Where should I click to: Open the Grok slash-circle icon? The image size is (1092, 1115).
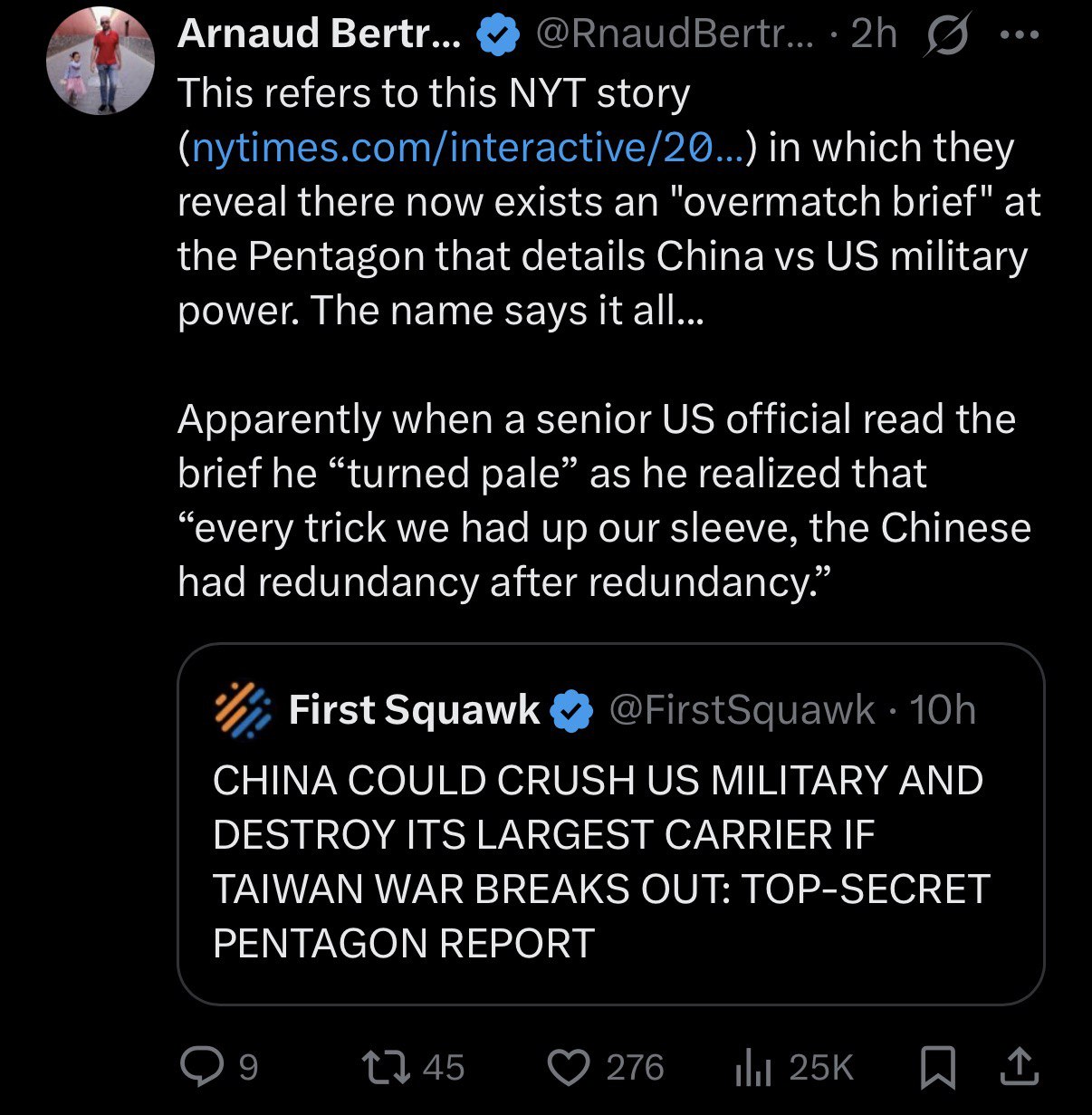pos(945,36)
